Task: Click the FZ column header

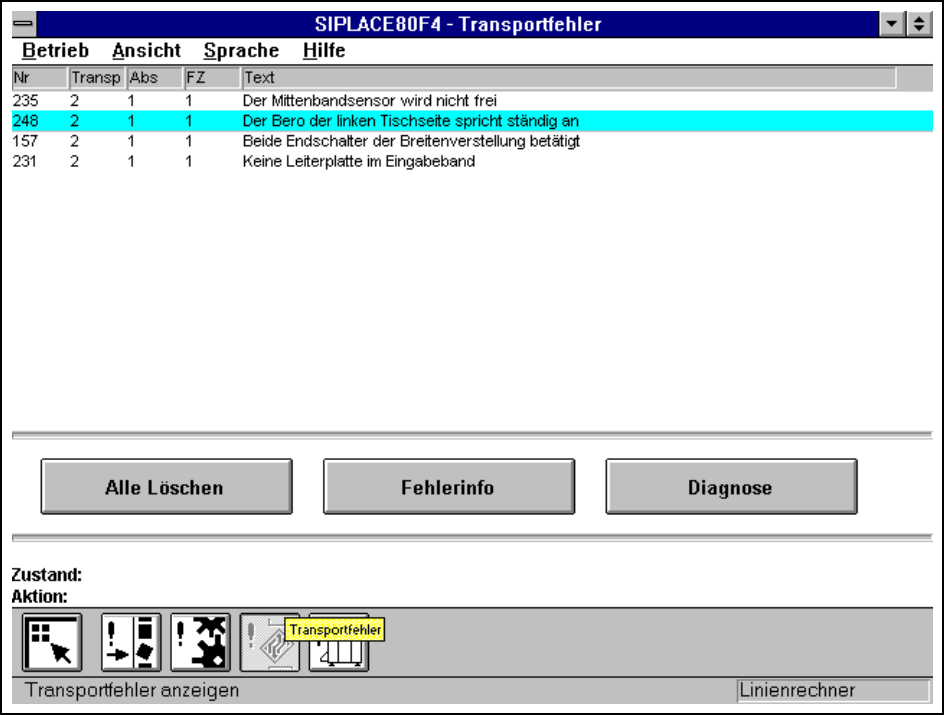Action: coord(212,78)
